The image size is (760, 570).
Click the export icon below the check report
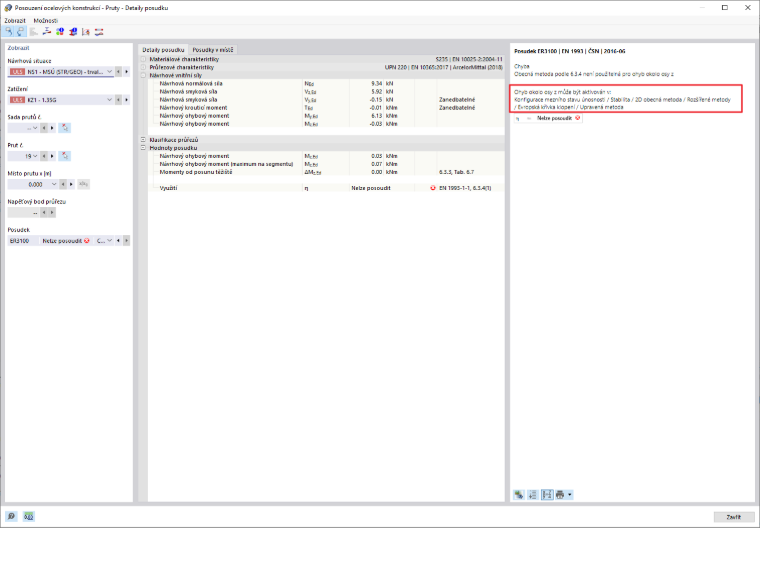pyautogui.click(x=519, y=495)
